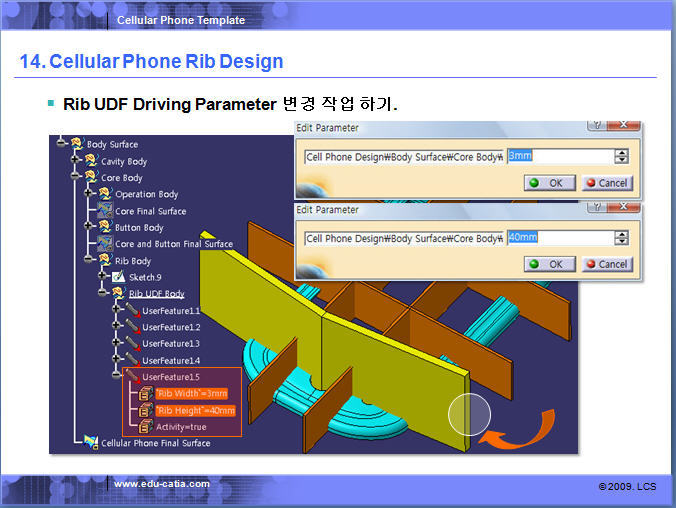Screen dimensions: 676x508
Task: Select the Sketch.9 sketch icon
Action: pos(118,277)
